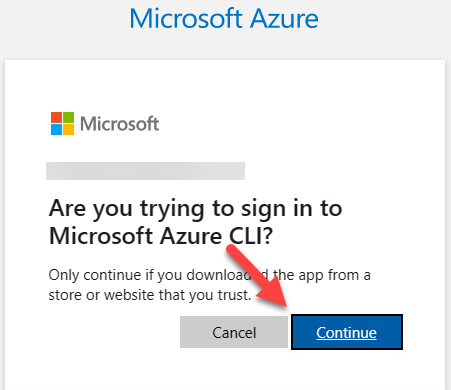Click the Microsoft Azure page title
The image size is (451, 390).
tap(224, 18)
